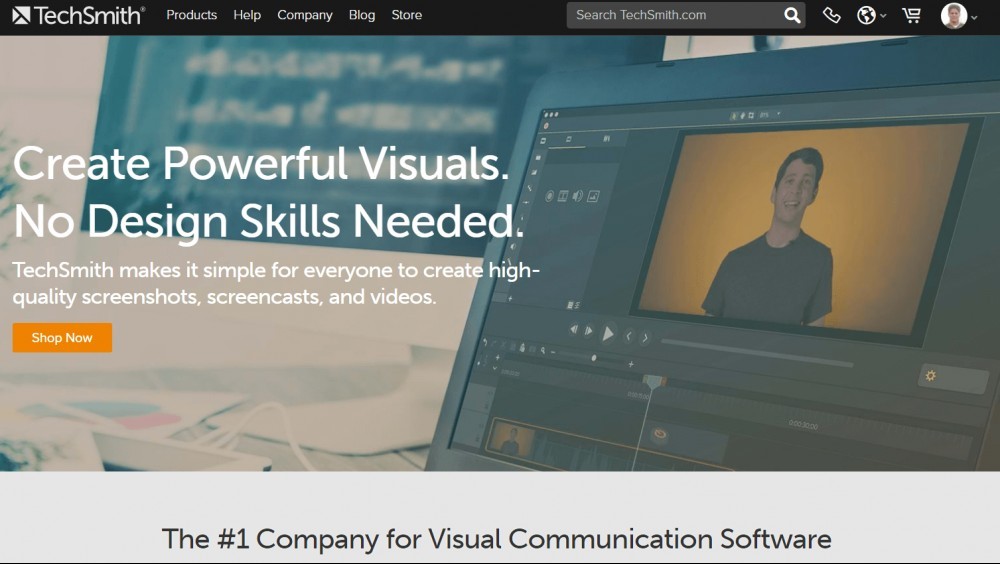Click the TechSmith logo
1000x564 pixels.
78,15
